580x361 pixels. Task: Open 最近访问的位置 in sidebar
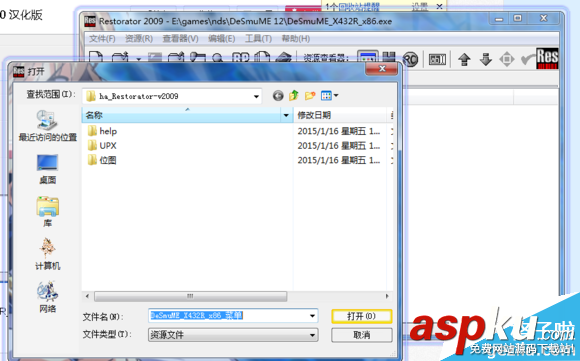pyautogui.click(x=47, y=126)
